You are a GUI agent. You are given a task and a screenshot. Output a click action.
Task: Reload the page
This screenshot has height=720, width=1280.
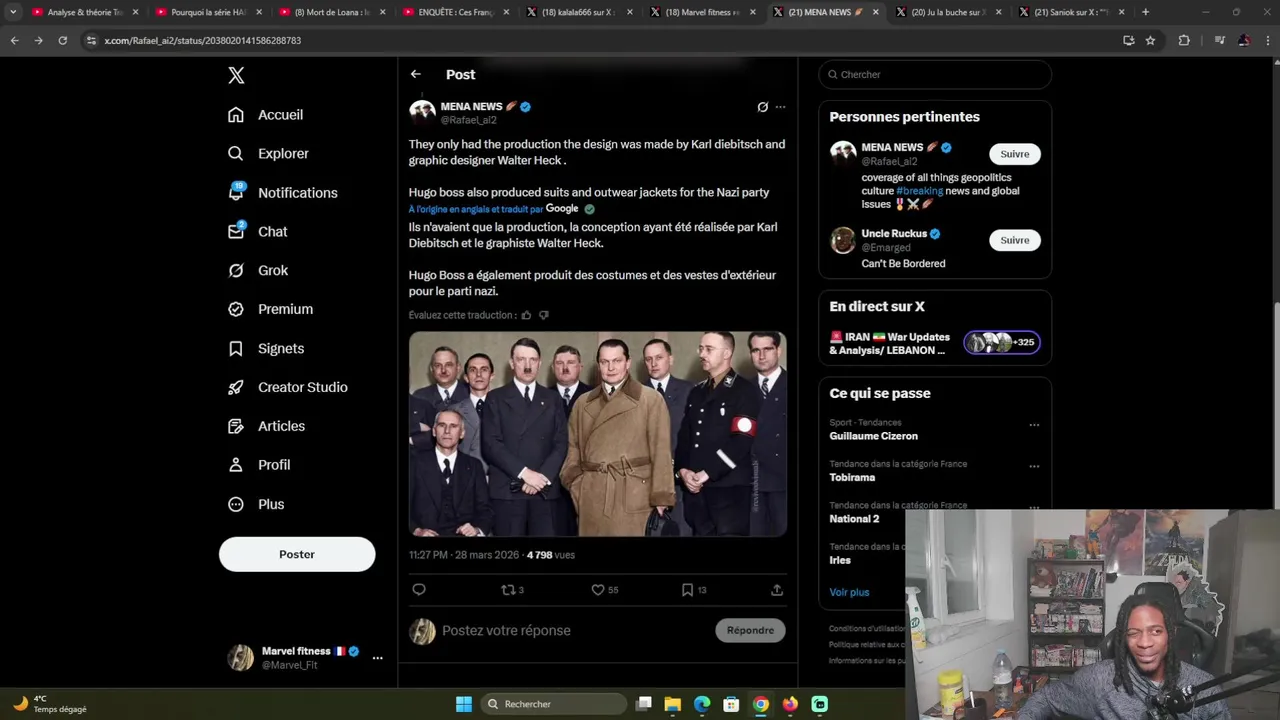tap(62, 40)
